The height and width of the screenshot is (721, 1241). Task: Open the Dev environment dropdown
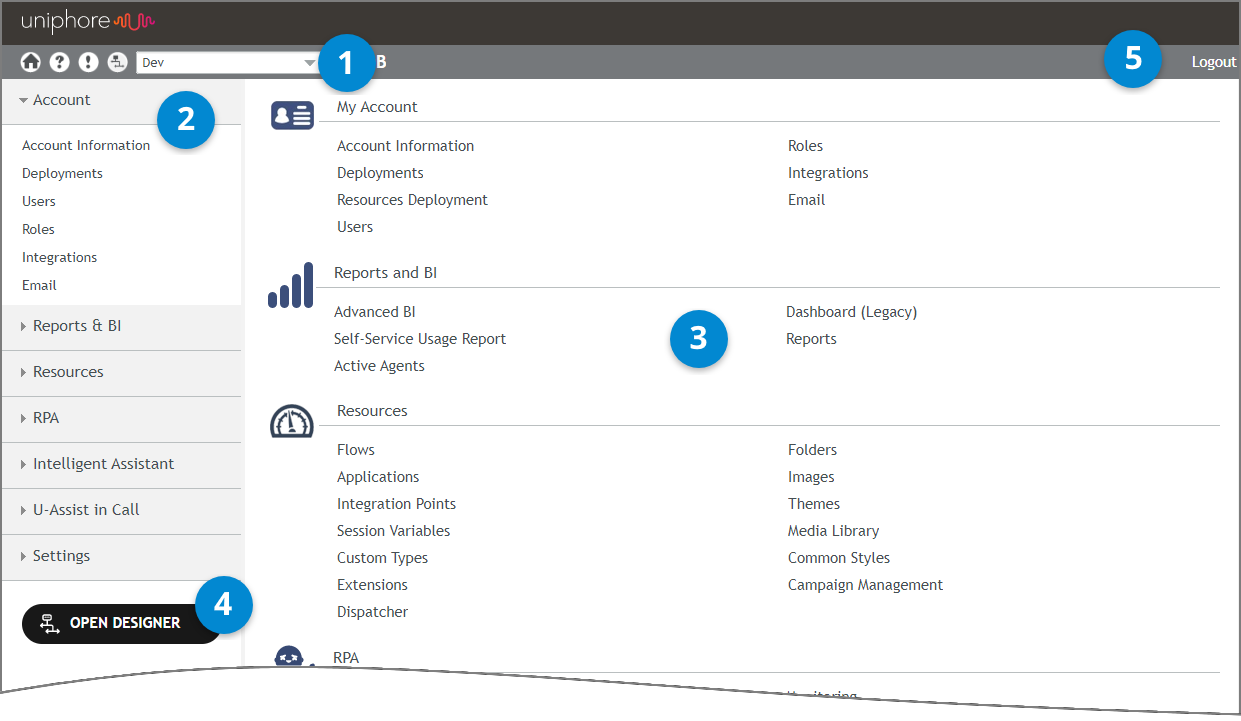point(228,62)
